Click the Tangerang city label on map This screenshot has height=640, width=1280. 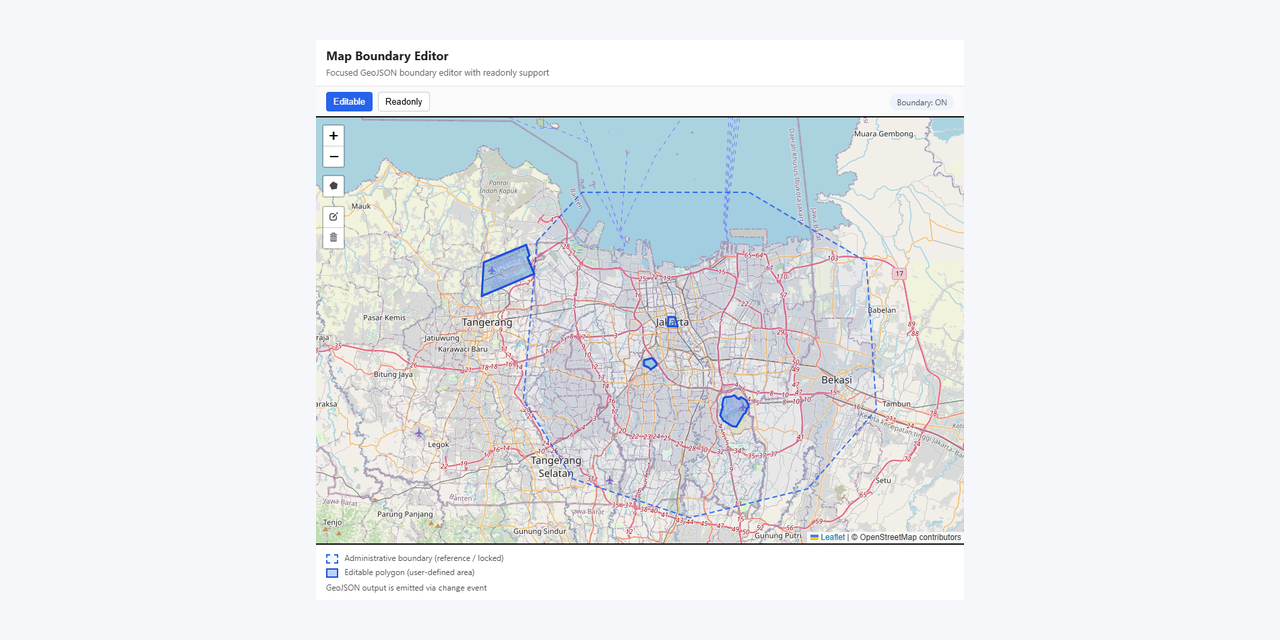487,322
